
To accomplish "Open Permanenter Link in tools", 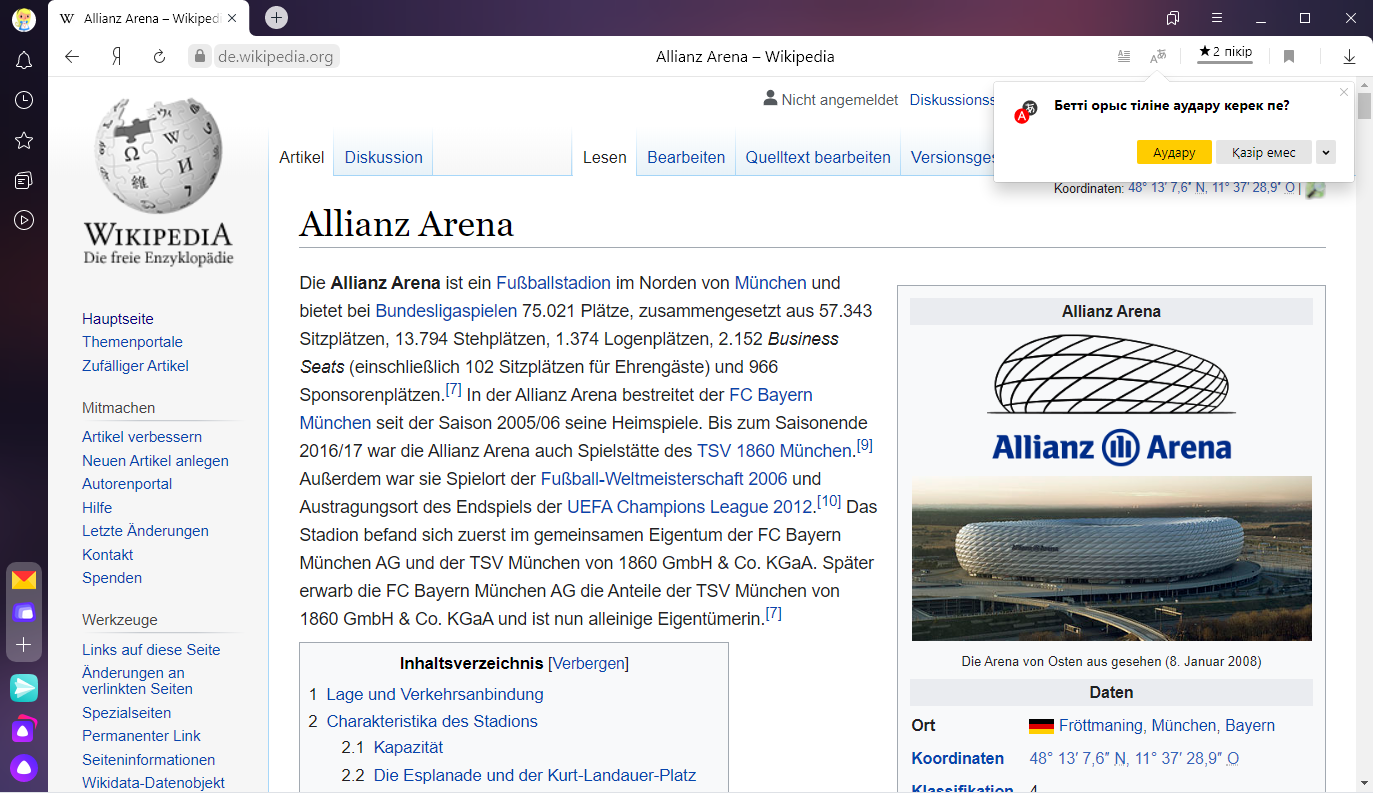I will (x=141, y=736).
